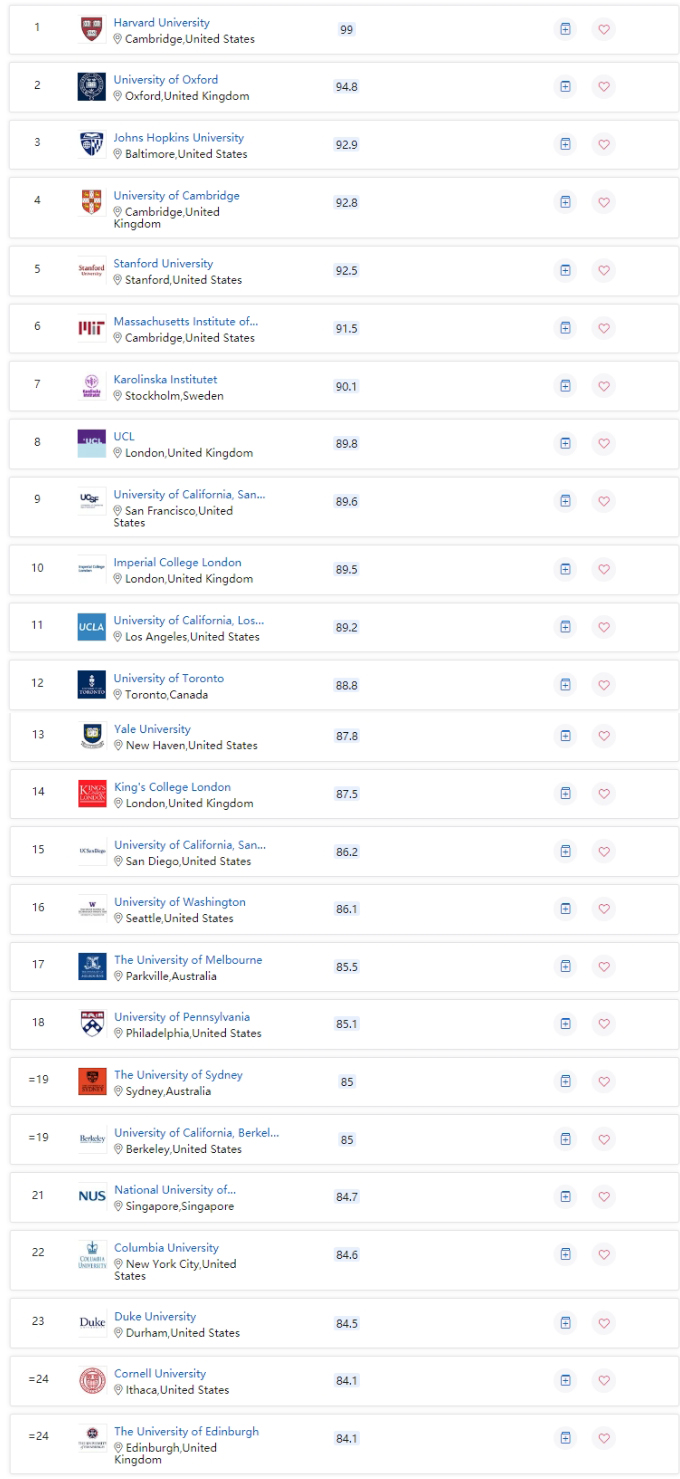Add Duke University to compare list
The image size is (680, 1479).
(x=565, y=1324)
